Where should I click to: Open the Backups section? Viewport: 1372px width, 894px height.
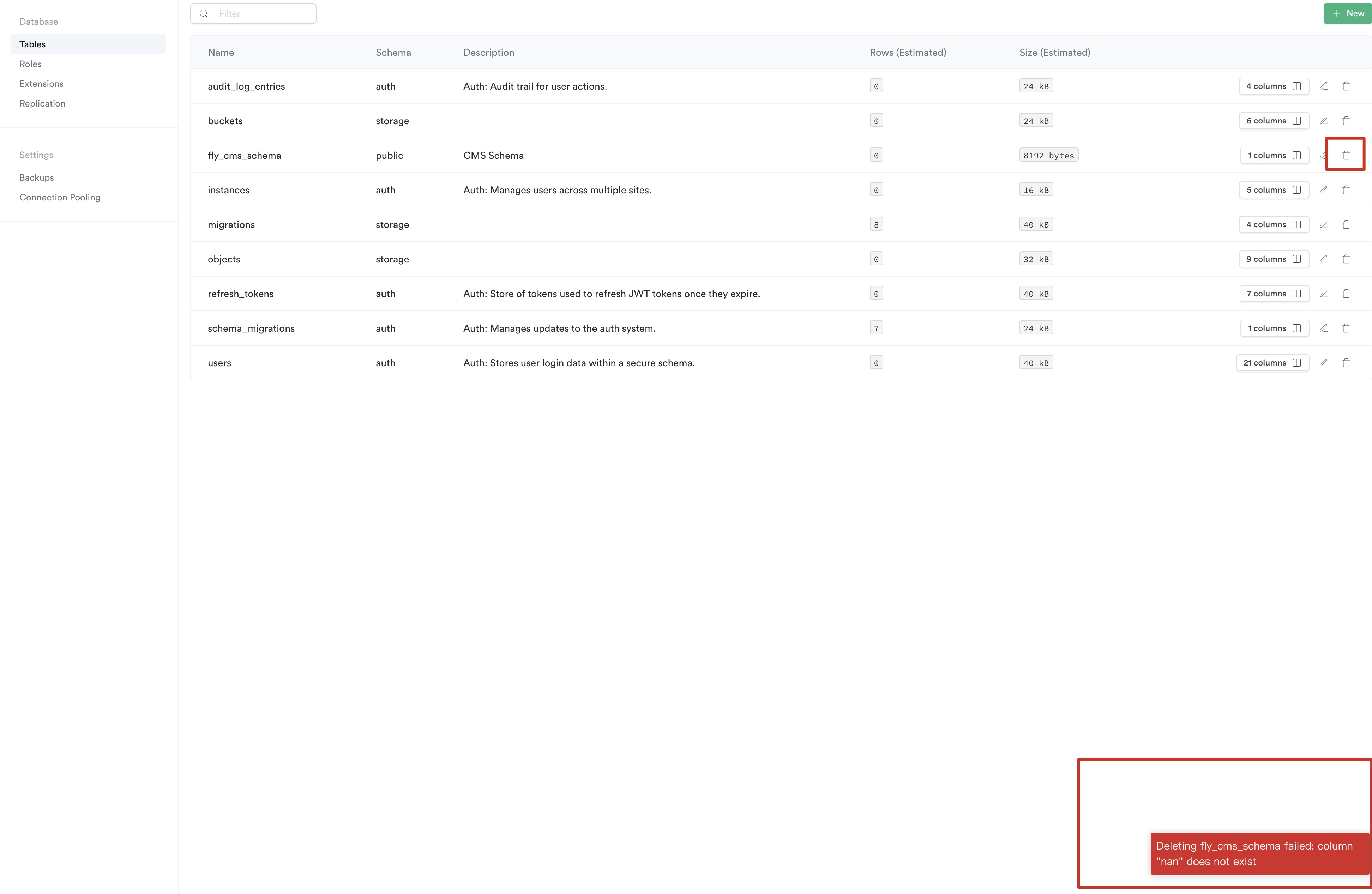36,177
